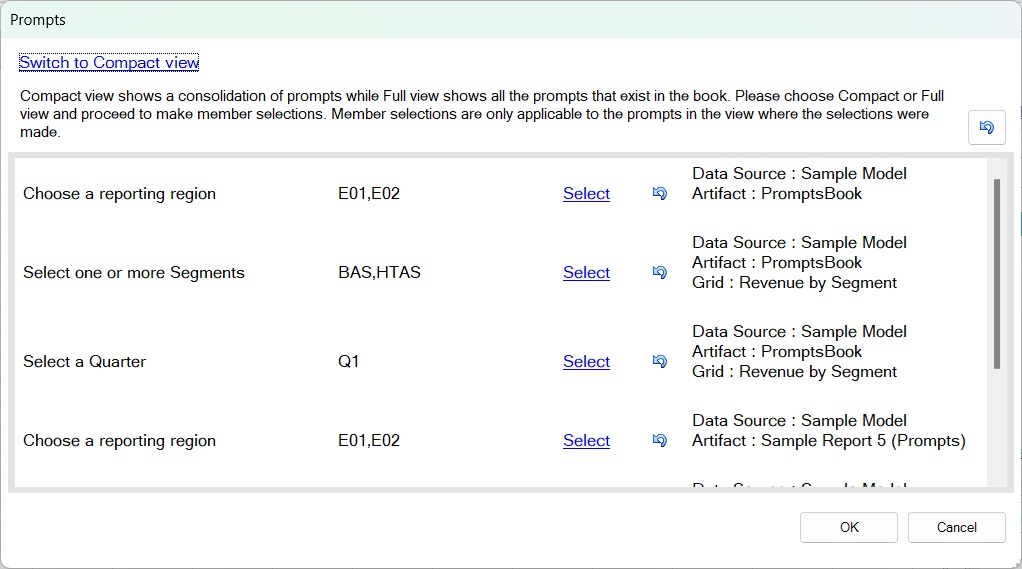Click the Select a Quarter label
The height and width of the screenshot is (569, 1022).
[x=84, y=362]
